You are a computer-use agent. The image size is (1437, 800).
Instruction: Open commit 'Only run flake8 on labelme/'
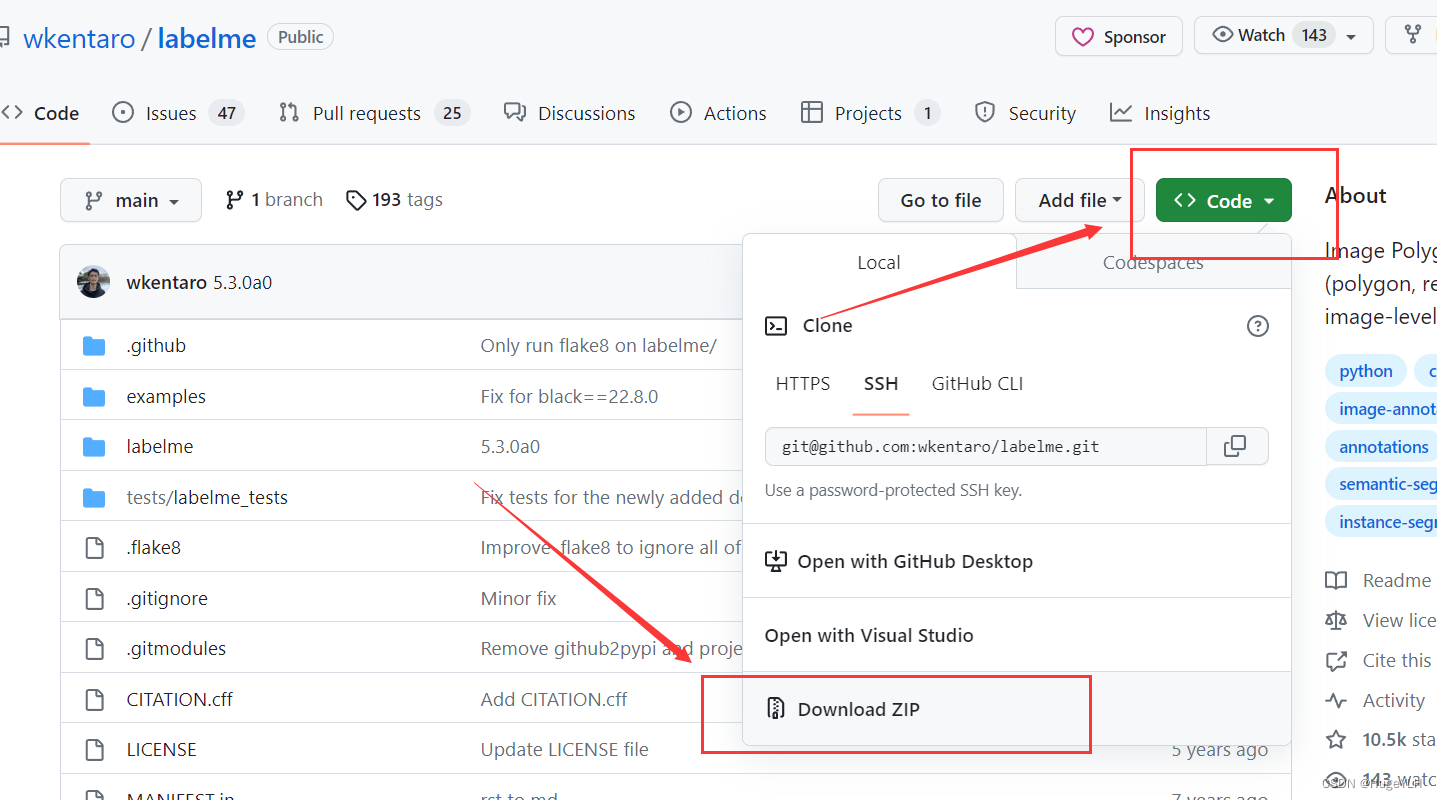tap(599, 346)
